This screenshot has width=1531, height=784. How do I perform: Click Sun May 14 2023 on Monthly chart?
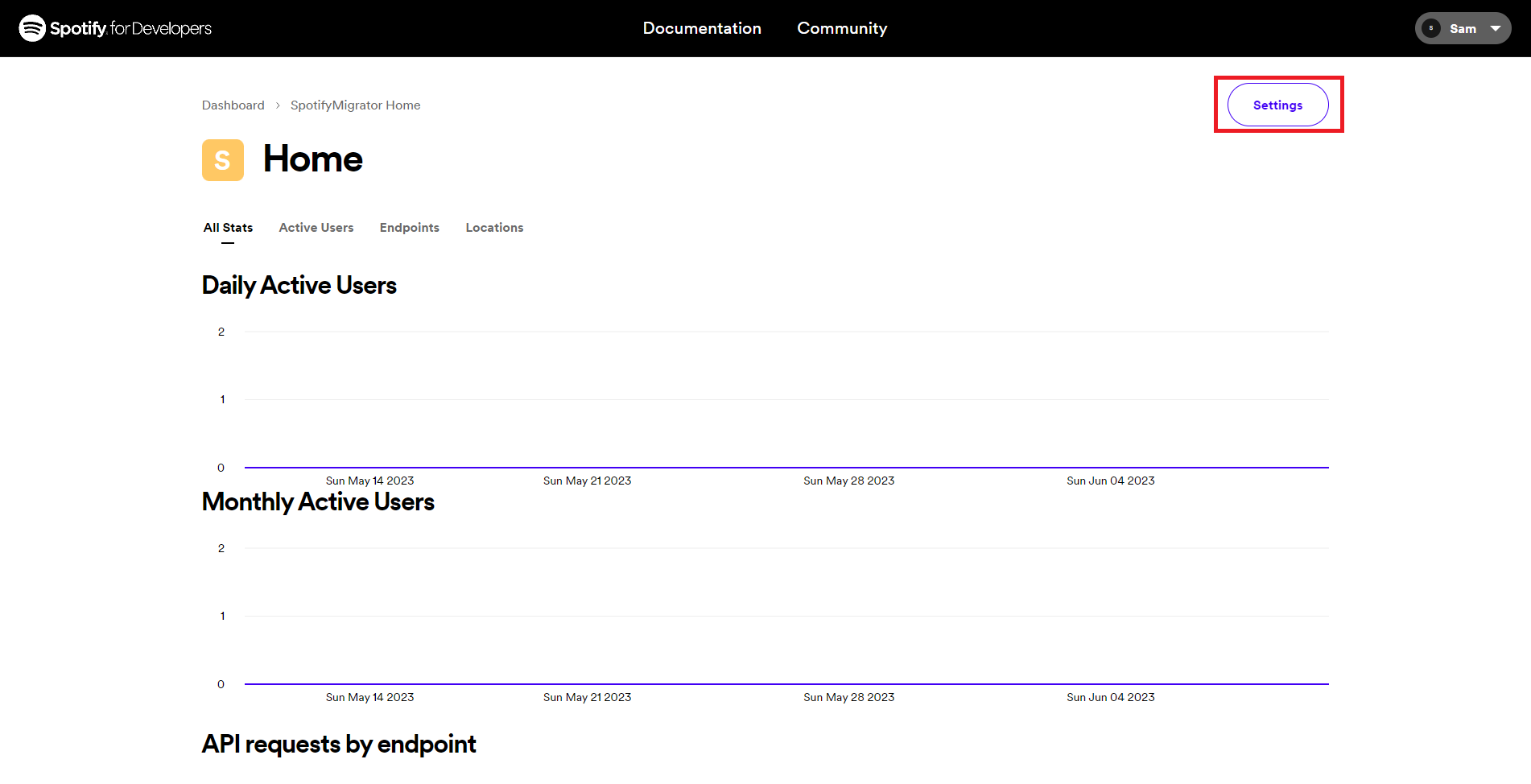[369, 697]
